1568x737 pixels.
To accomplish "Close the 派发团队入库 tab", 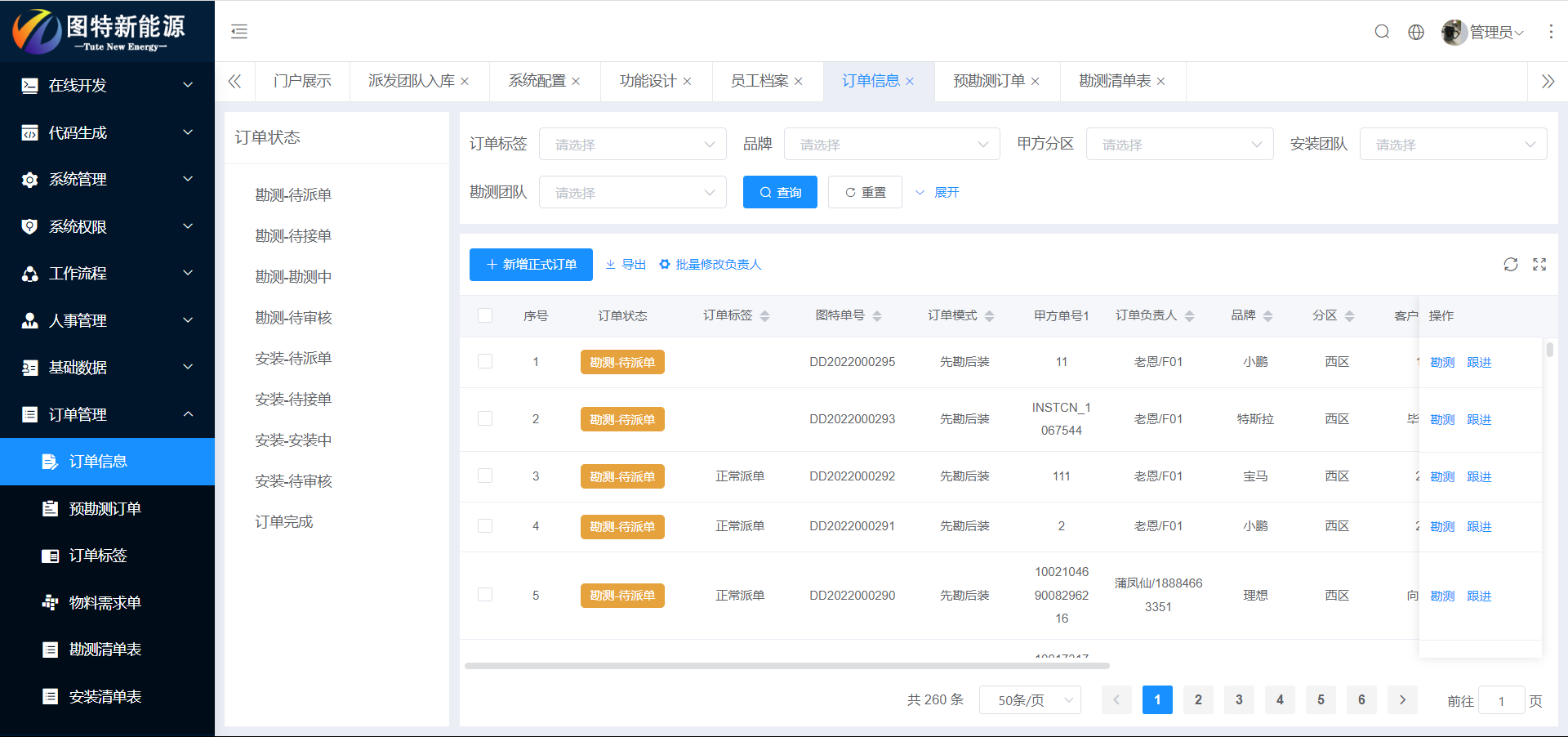I will click(465, 82).
